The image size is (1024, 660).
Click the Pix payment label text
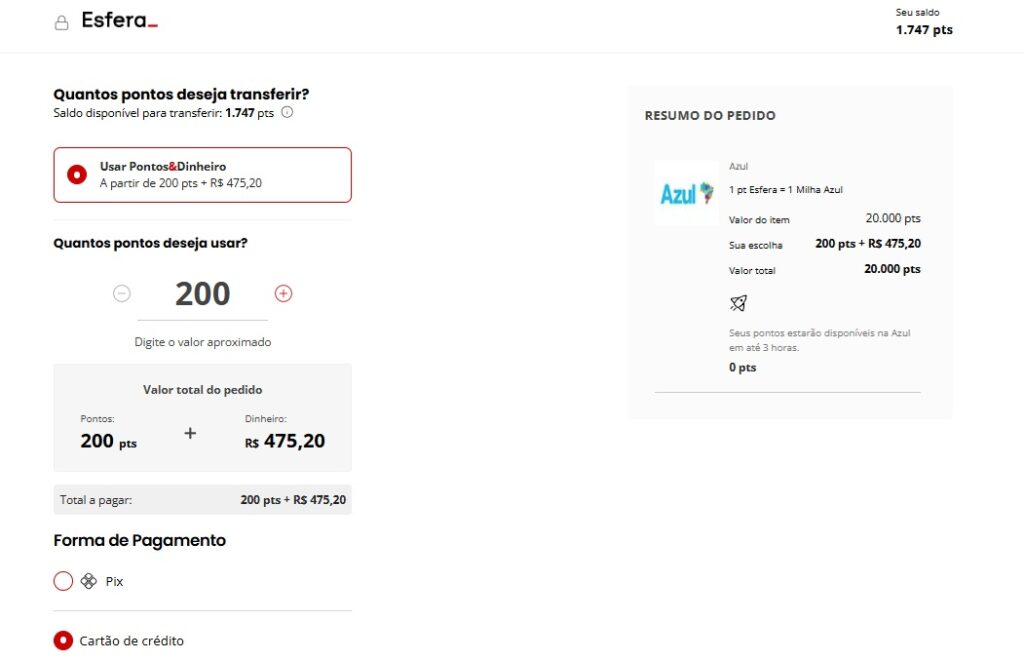(115, 581)
